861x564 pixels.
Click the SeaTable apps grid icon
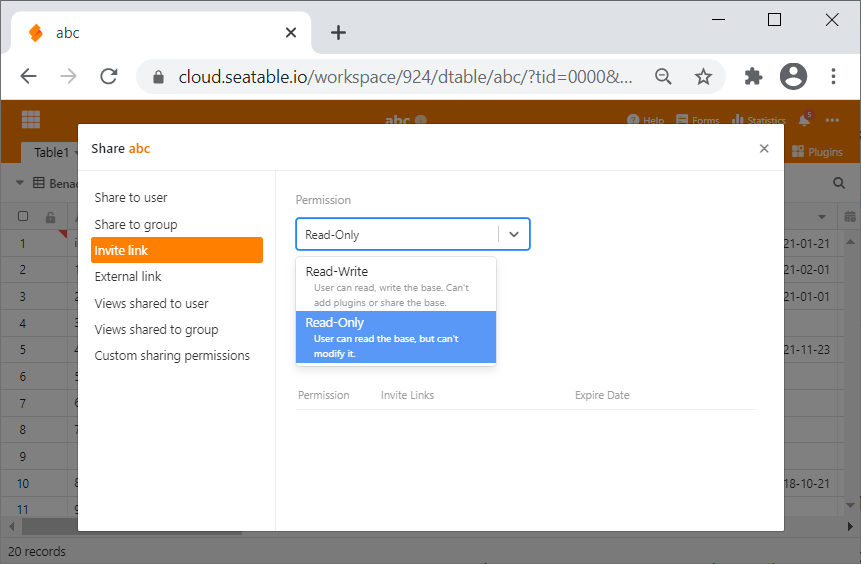(x=31, y=119)
